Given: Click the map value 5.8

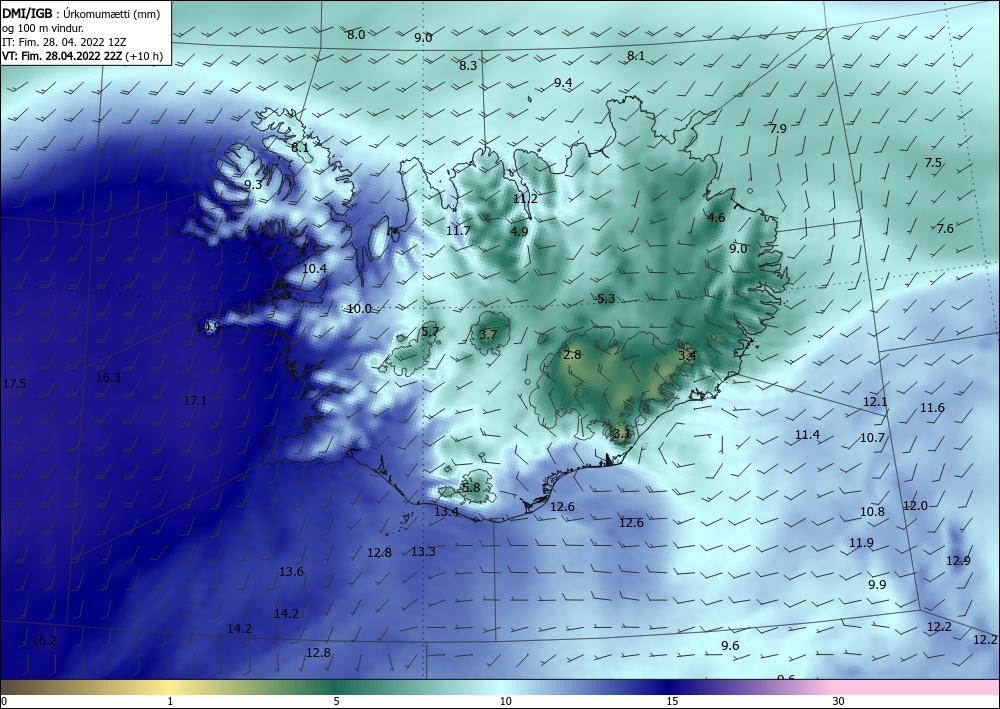Looking at the screenshot, I should (x=471, y=488).
